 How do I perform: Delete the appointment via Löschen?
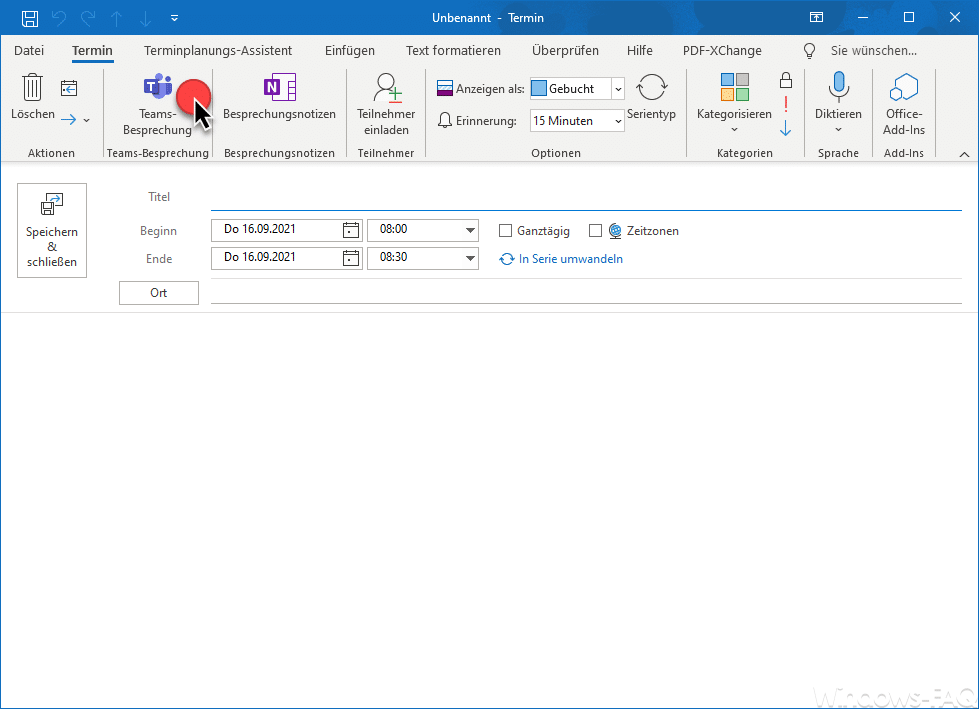coord(32,97)
